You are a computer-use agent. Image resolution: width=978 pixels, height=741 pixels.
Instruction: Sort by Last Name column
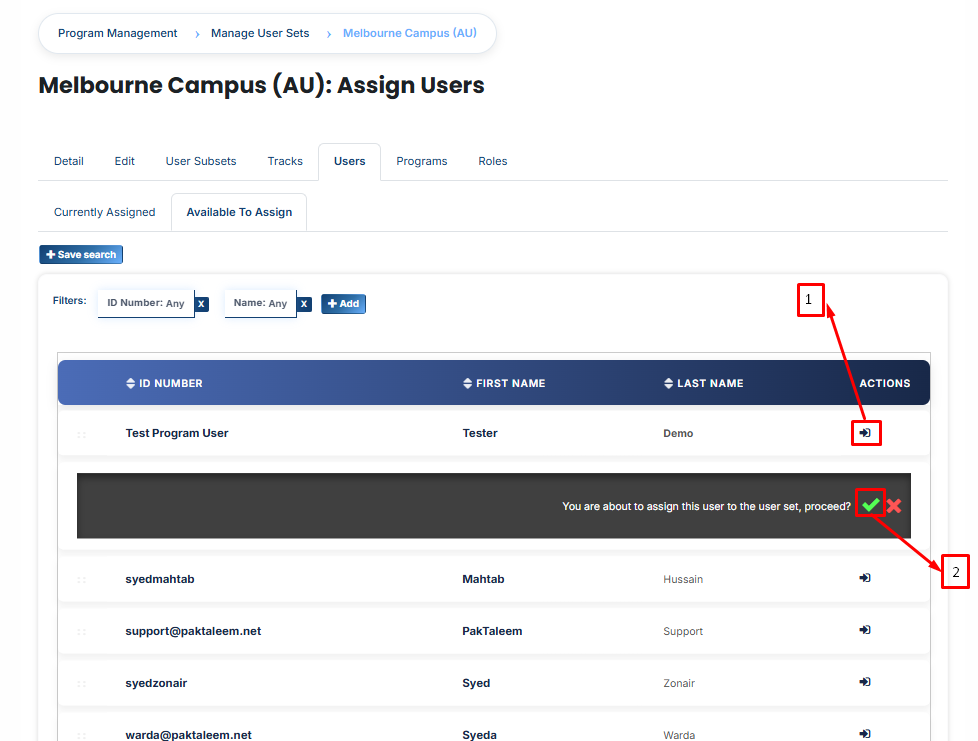tap(704, 383)
